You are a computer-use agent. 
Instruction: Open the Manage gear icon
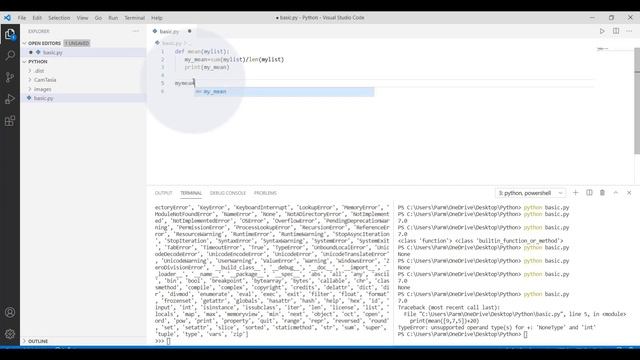[x=10, y=334]
